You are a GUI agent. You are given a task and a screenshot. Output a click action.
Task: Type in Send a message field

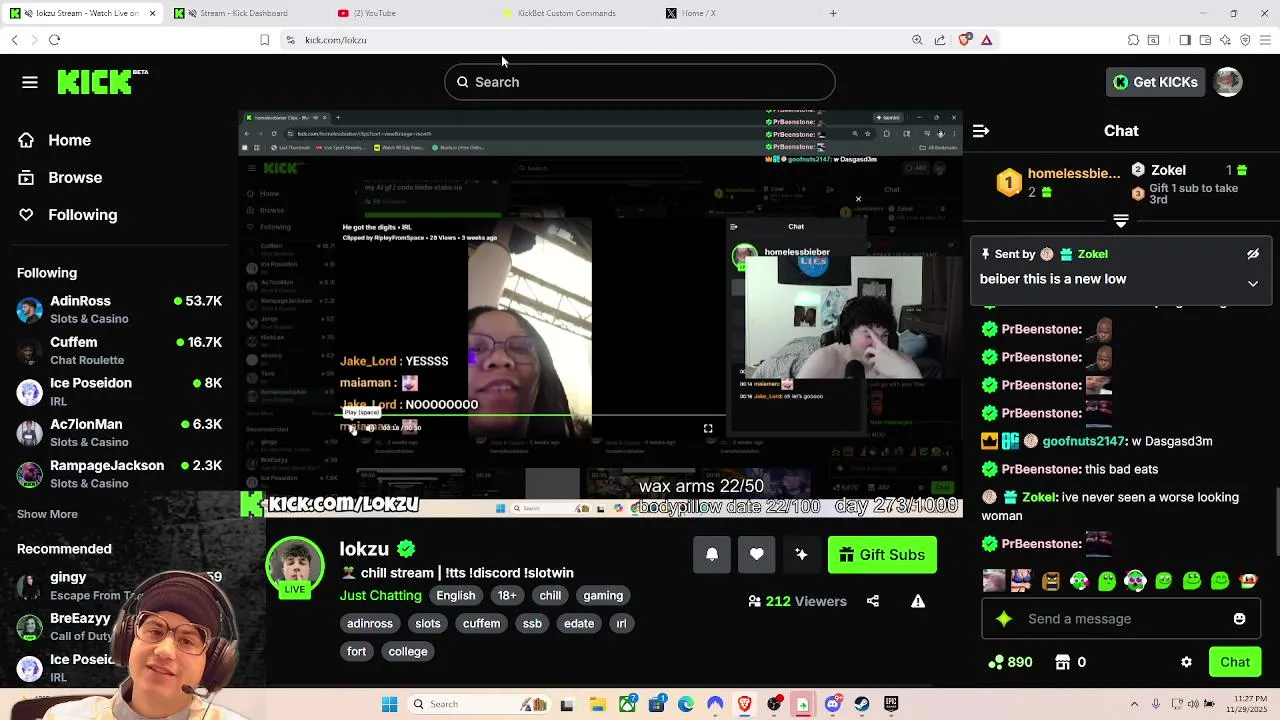[x=1120, y=619]
